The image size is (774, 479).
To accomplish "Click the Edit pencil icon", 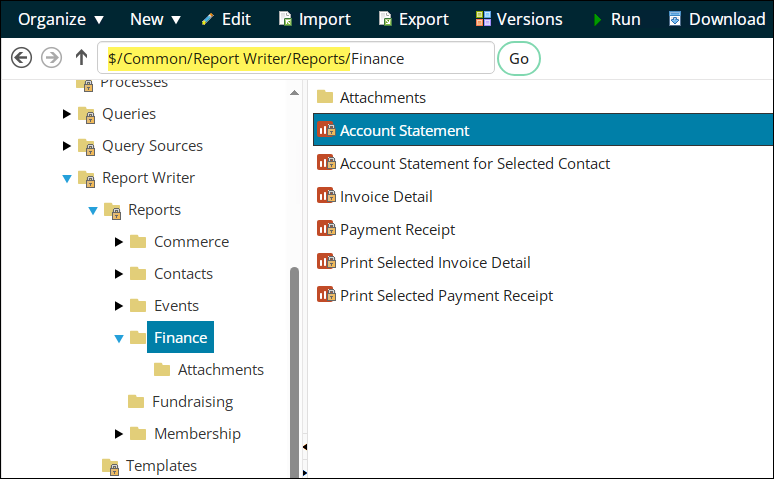I will tap(208, 19).
